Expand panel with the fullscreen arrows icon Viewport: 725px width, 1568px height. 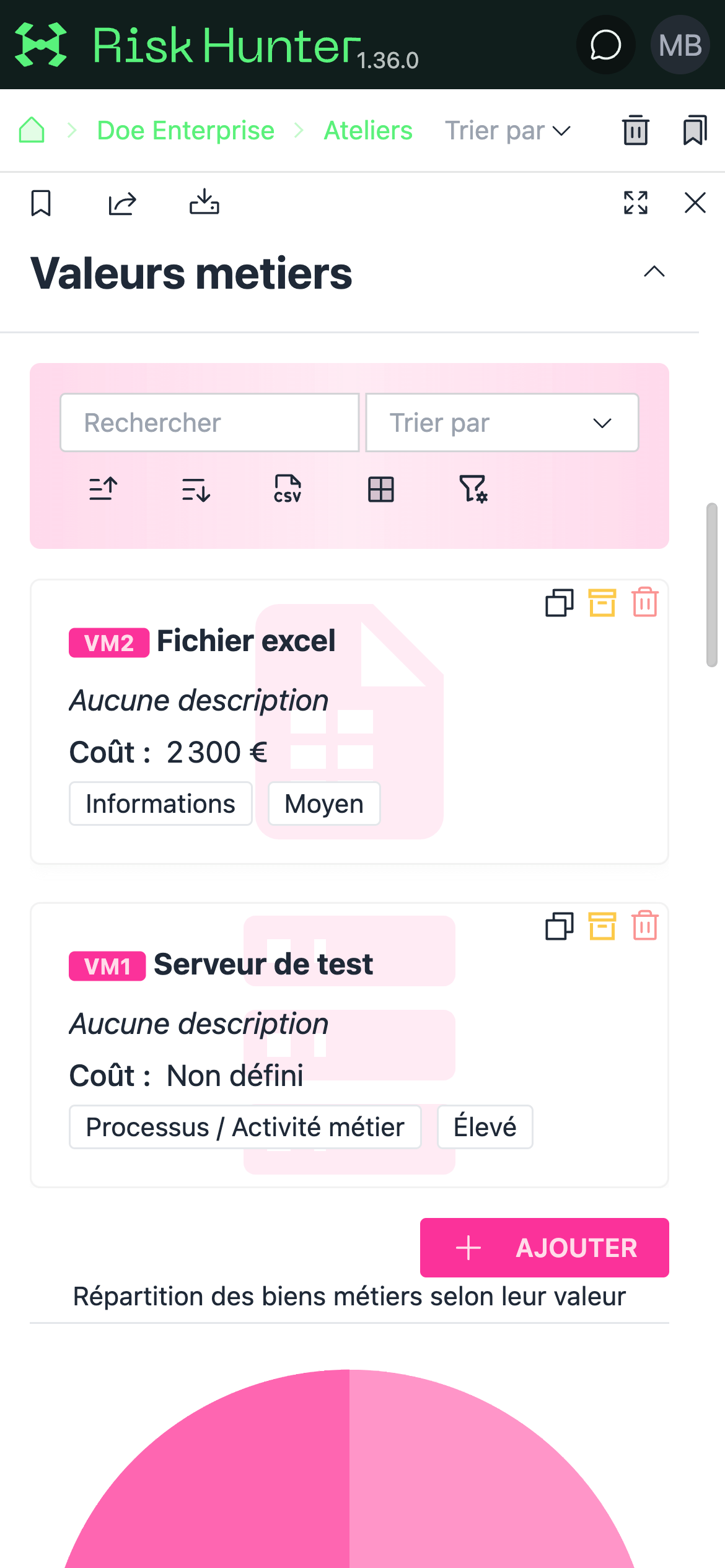636,203
